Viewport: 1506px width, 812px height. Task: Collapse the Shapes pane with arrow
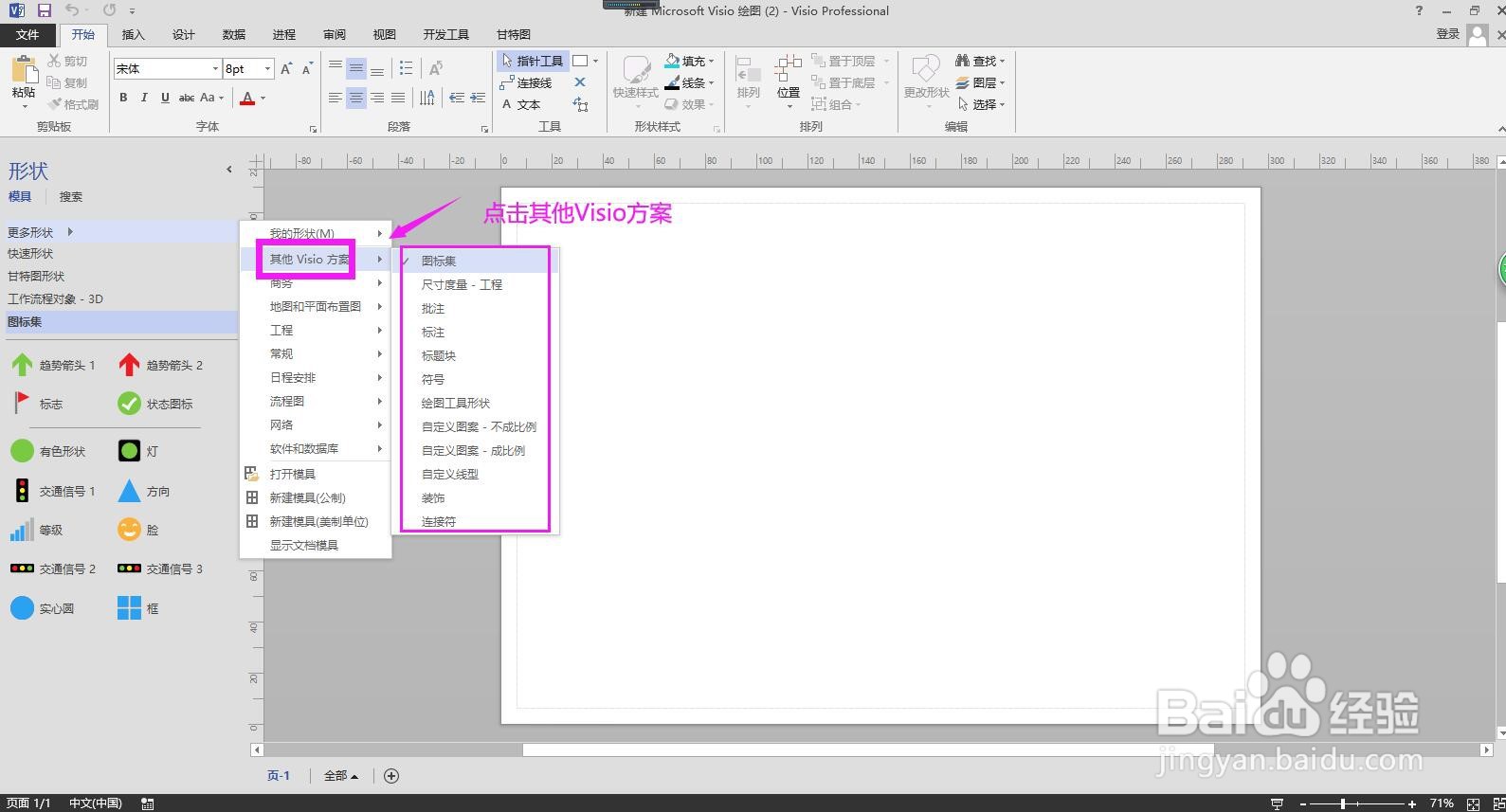(228, 170)
